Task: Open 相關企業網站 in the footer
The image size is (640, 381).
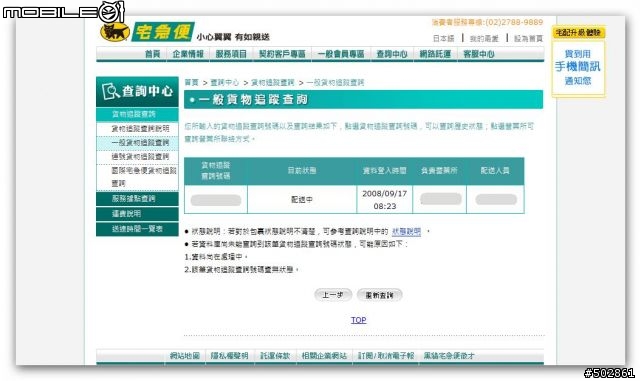Action: [324, 356]
